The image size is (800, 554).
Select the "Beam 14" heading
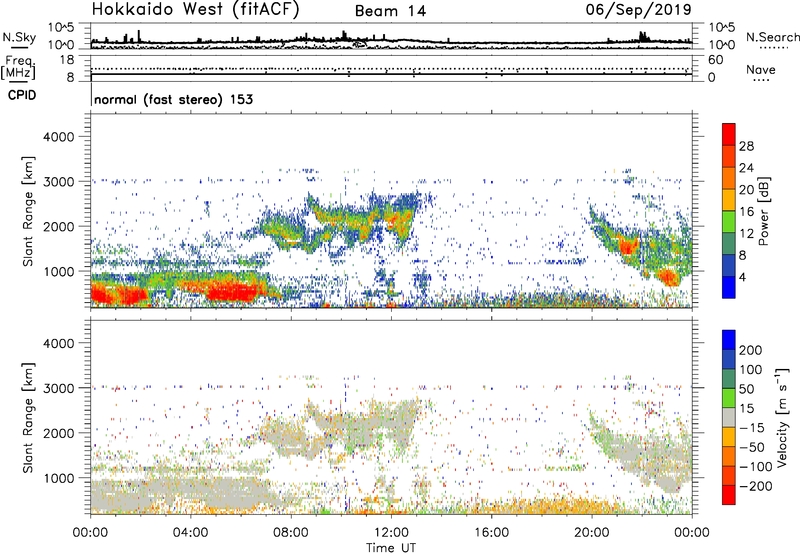pyautogui.click(x=390, y=11)
